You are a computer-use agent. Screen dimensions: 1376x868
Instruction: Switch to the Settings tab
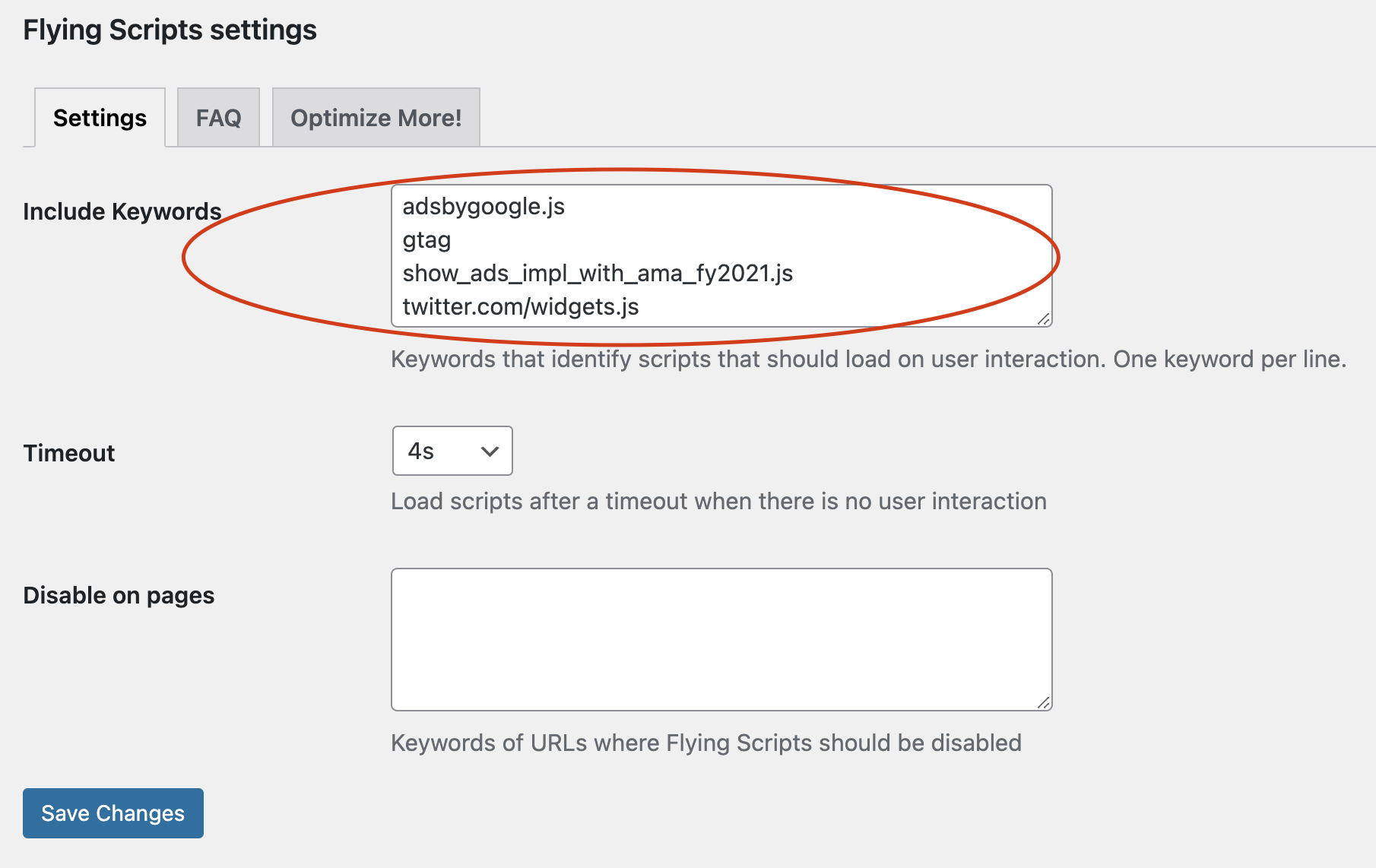[x=100, y=118]
